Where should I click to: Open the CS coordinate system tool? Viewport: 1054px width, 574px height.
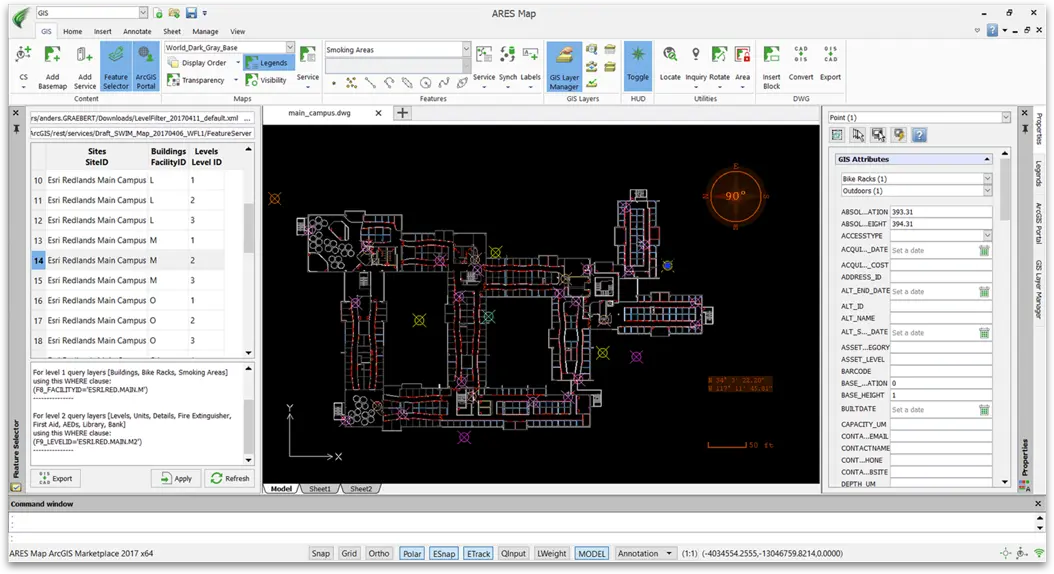[24, 66]
